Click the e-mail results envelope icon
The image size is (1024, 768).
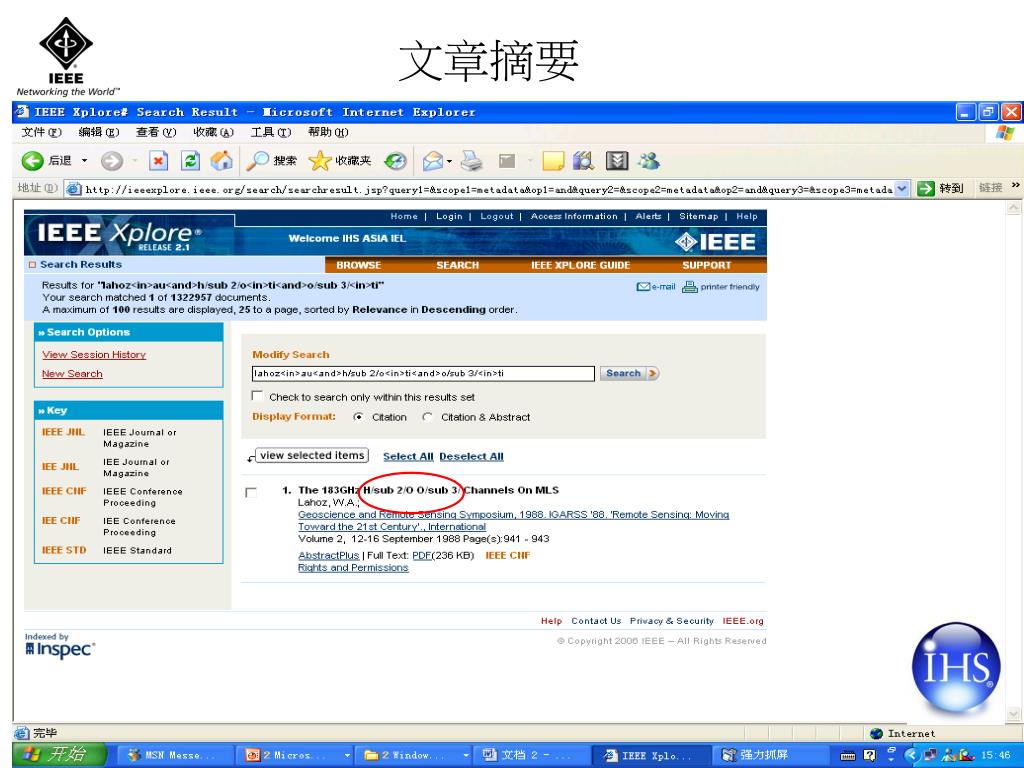click(x=643, y=287)
